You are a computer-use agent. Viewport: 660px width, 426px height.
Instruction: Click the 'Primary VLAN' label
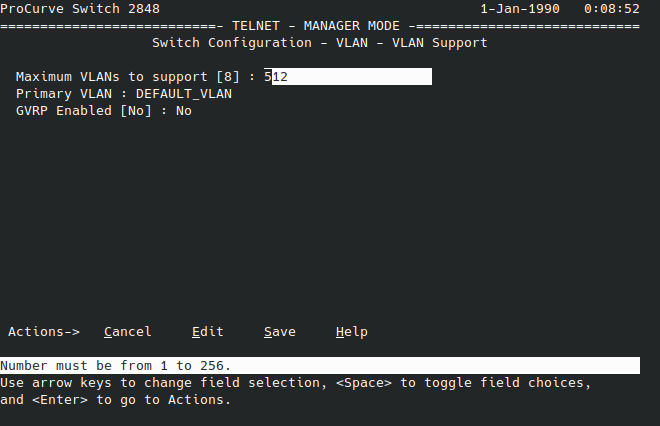[64, 94]
